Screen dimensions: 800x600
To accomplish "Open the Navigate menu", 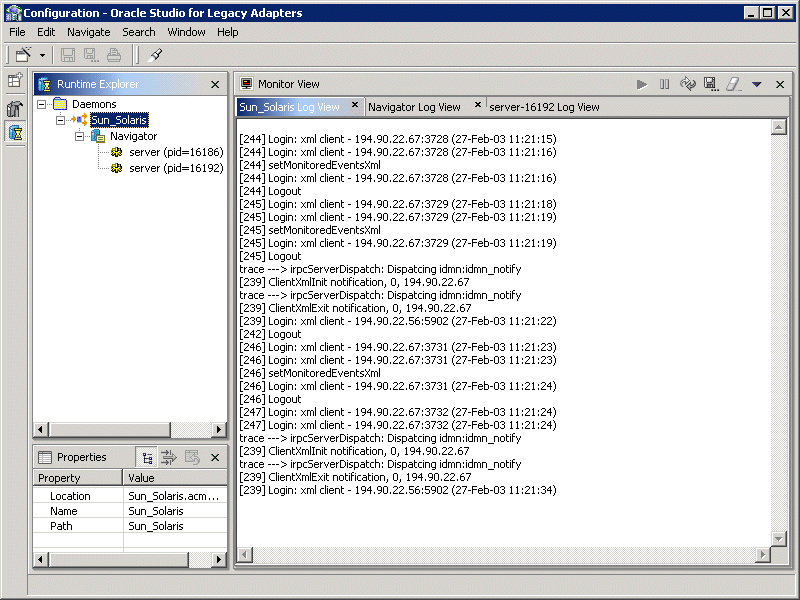I will click(x=89, y=32).
